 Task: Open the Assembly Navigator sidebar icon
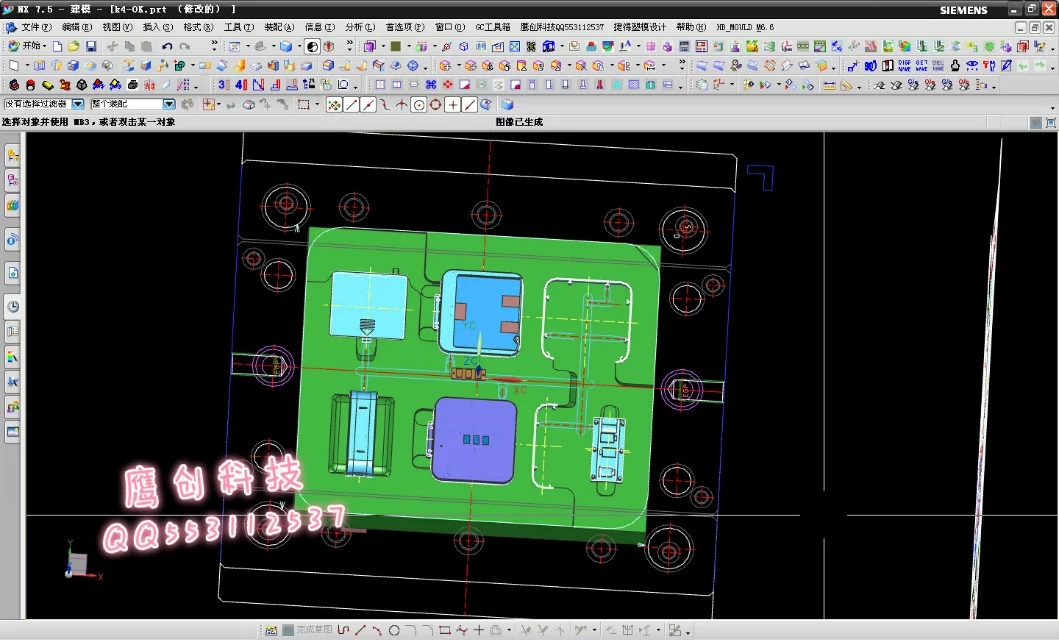[x=13, y=155]
